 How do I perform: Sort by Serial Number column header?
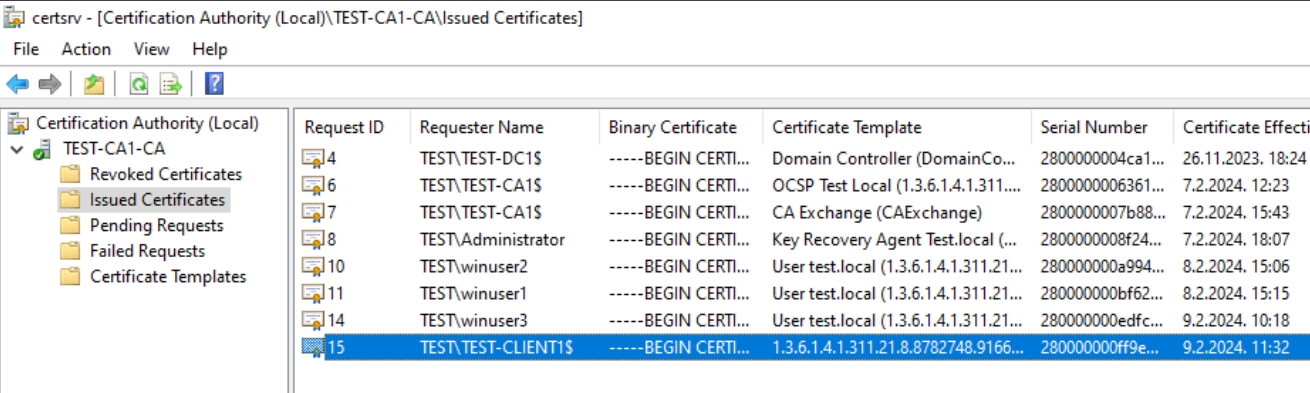coord(1101,127)
